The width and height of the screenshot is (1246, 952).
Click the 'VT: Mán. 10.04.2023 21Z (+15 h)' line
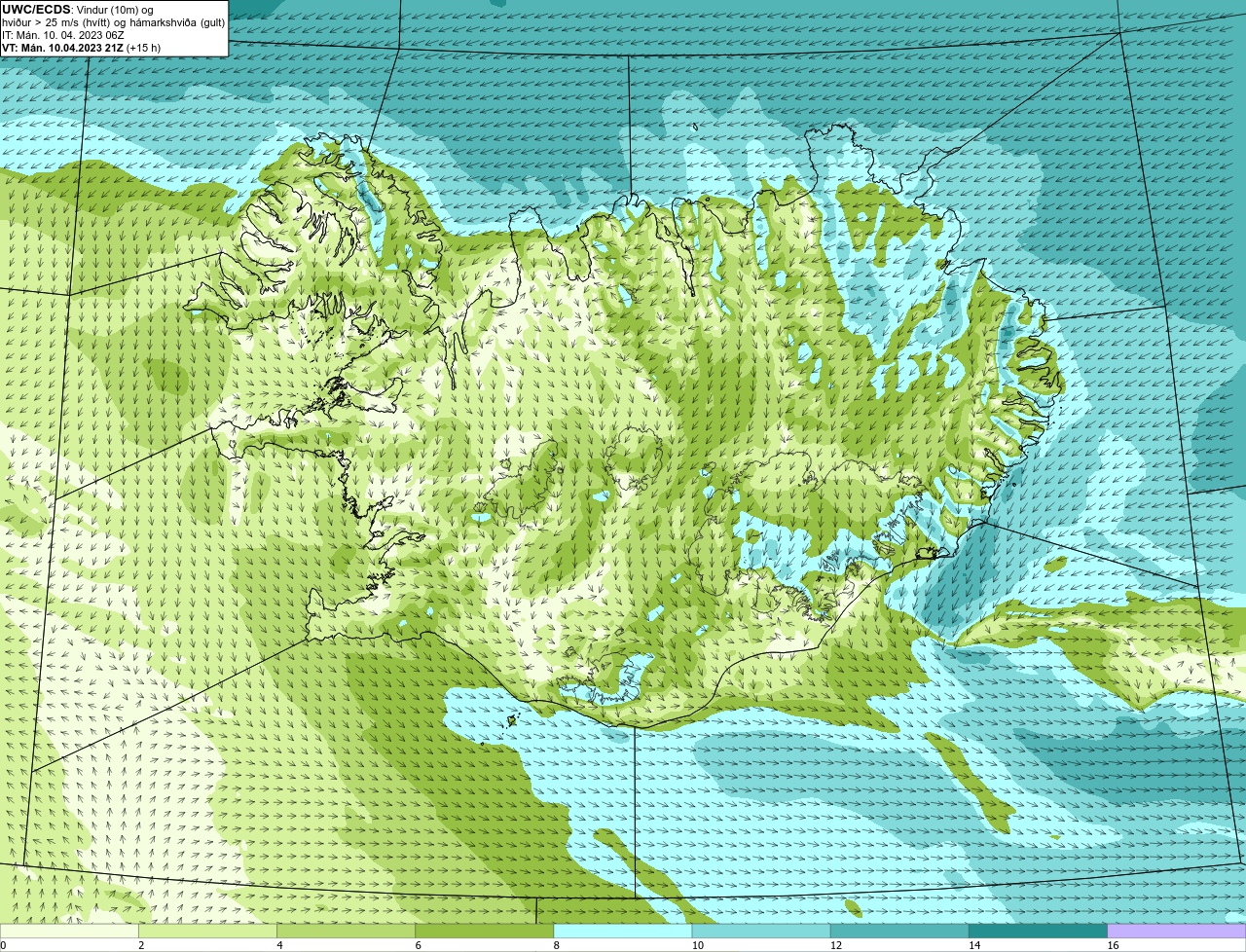pyautogui.click(x=82, y=47)
